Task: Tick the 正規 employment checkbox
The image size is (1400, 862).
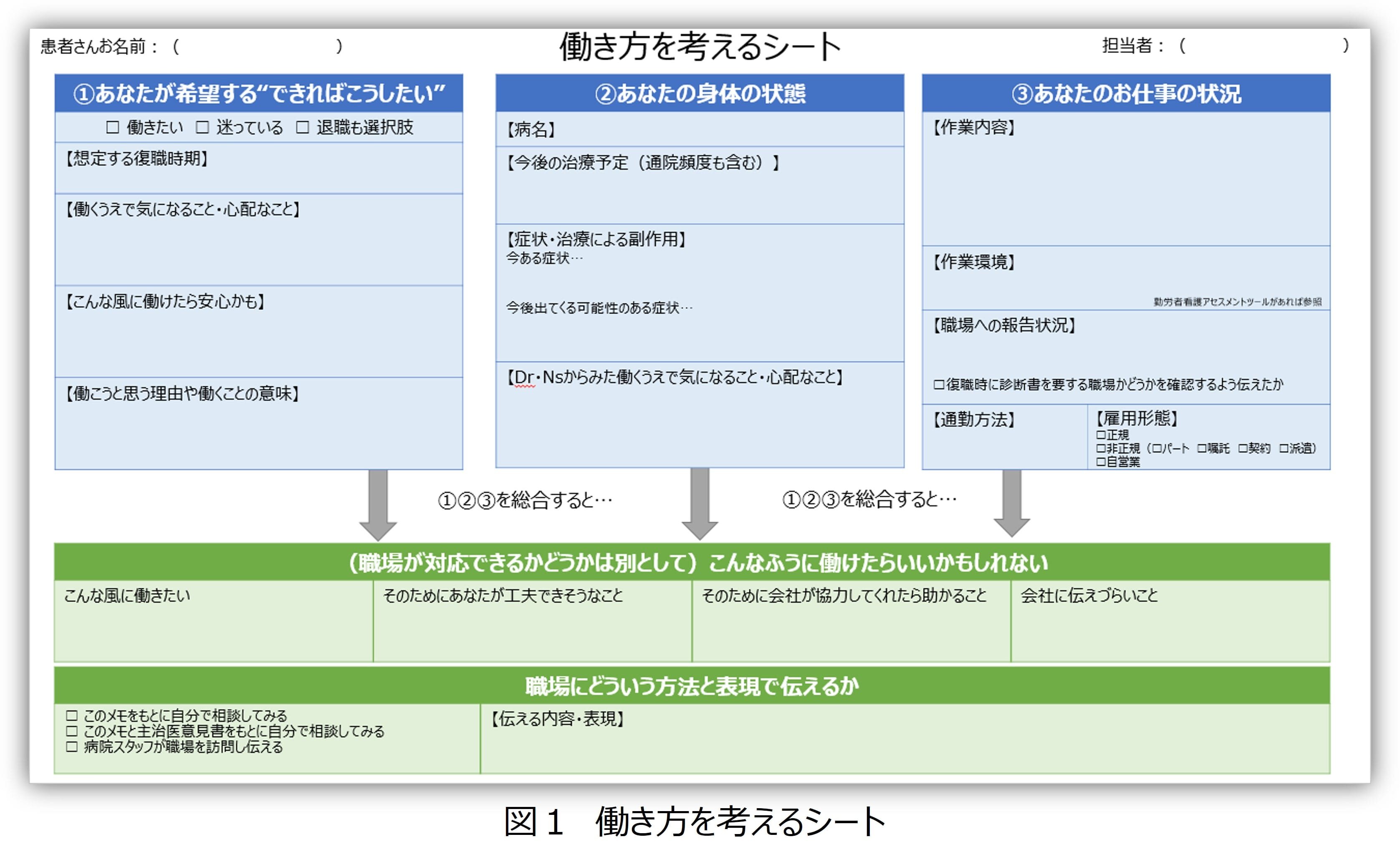Action: [x=1101, y=436]
